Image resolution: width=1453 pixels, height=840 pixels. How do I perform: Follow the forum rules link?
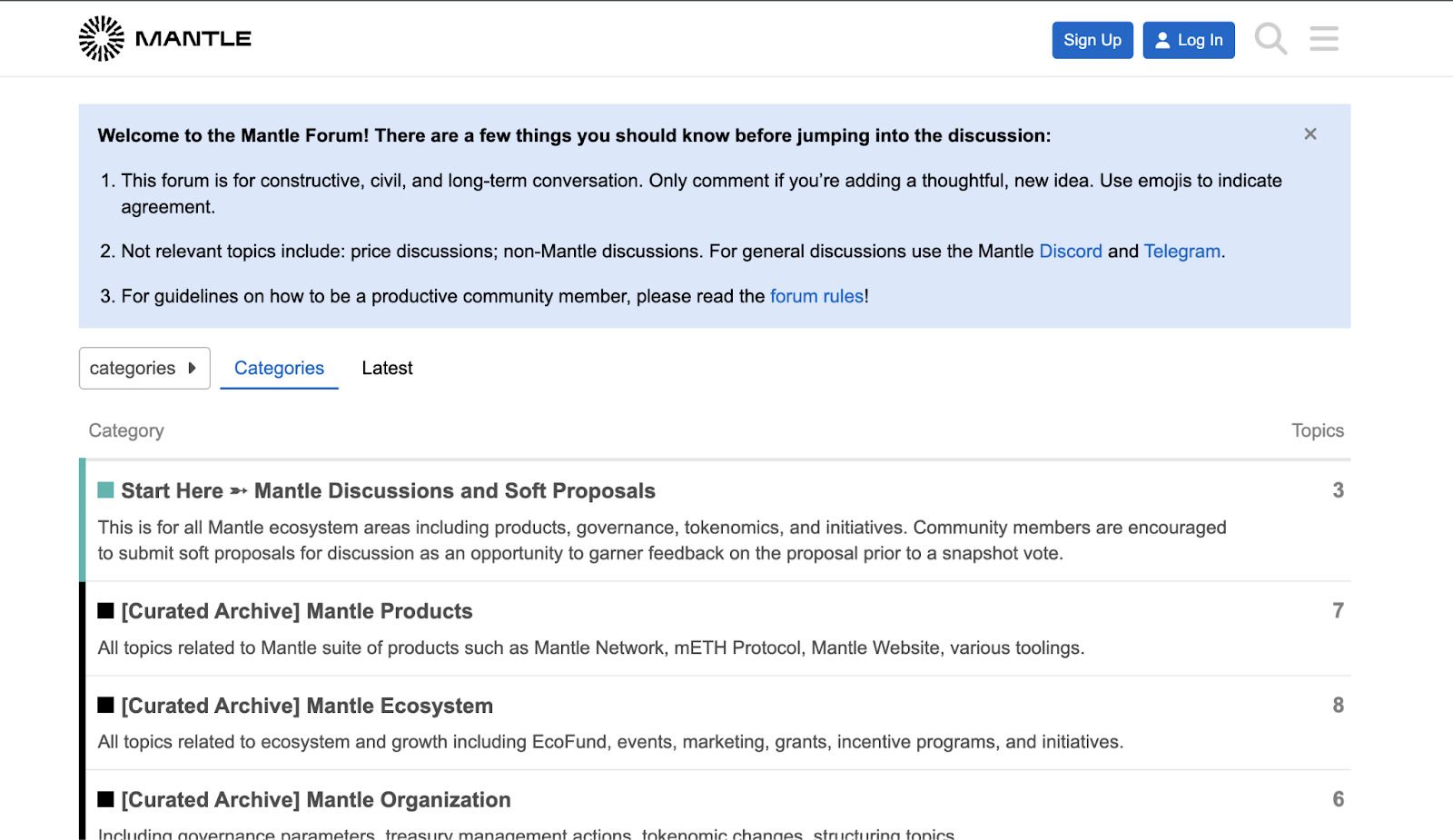point(816,296)
